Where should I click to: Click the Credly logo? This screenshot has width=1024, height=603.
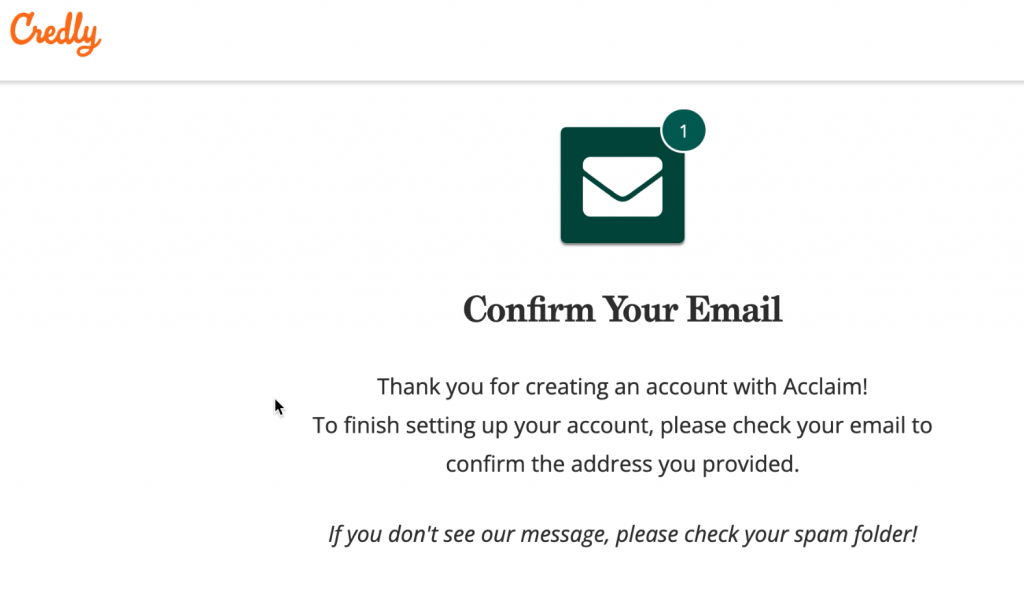pos(56,33)
